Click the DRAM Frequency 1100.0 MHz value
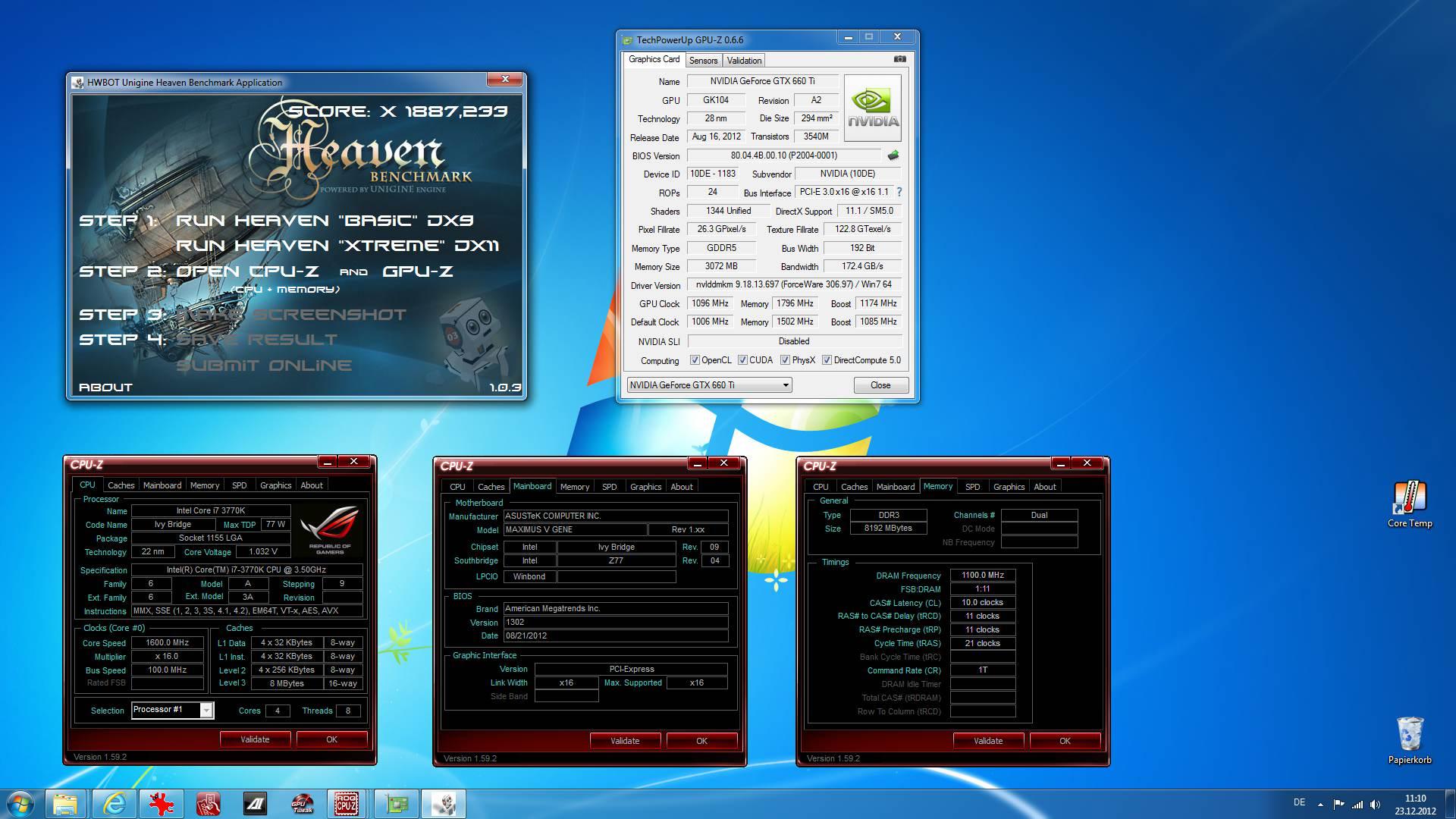This screenshot has height=819, width=1456. coord(983,576)
